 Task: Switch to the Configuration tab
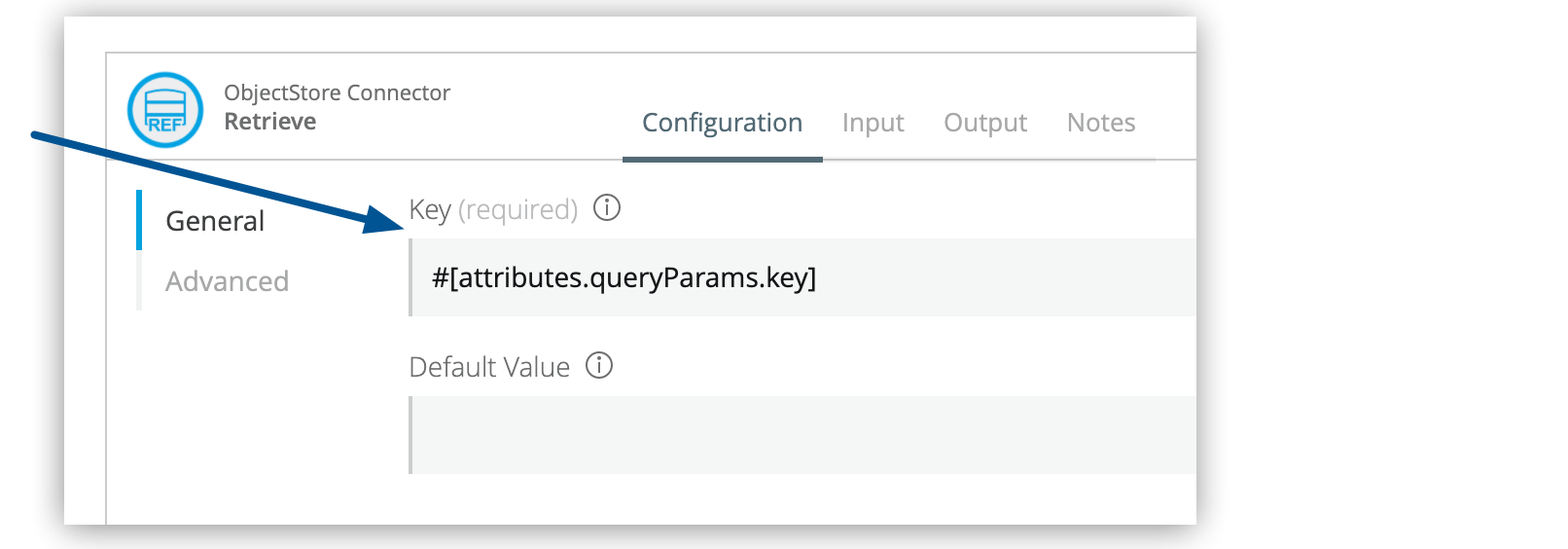[x=722, y=123]
